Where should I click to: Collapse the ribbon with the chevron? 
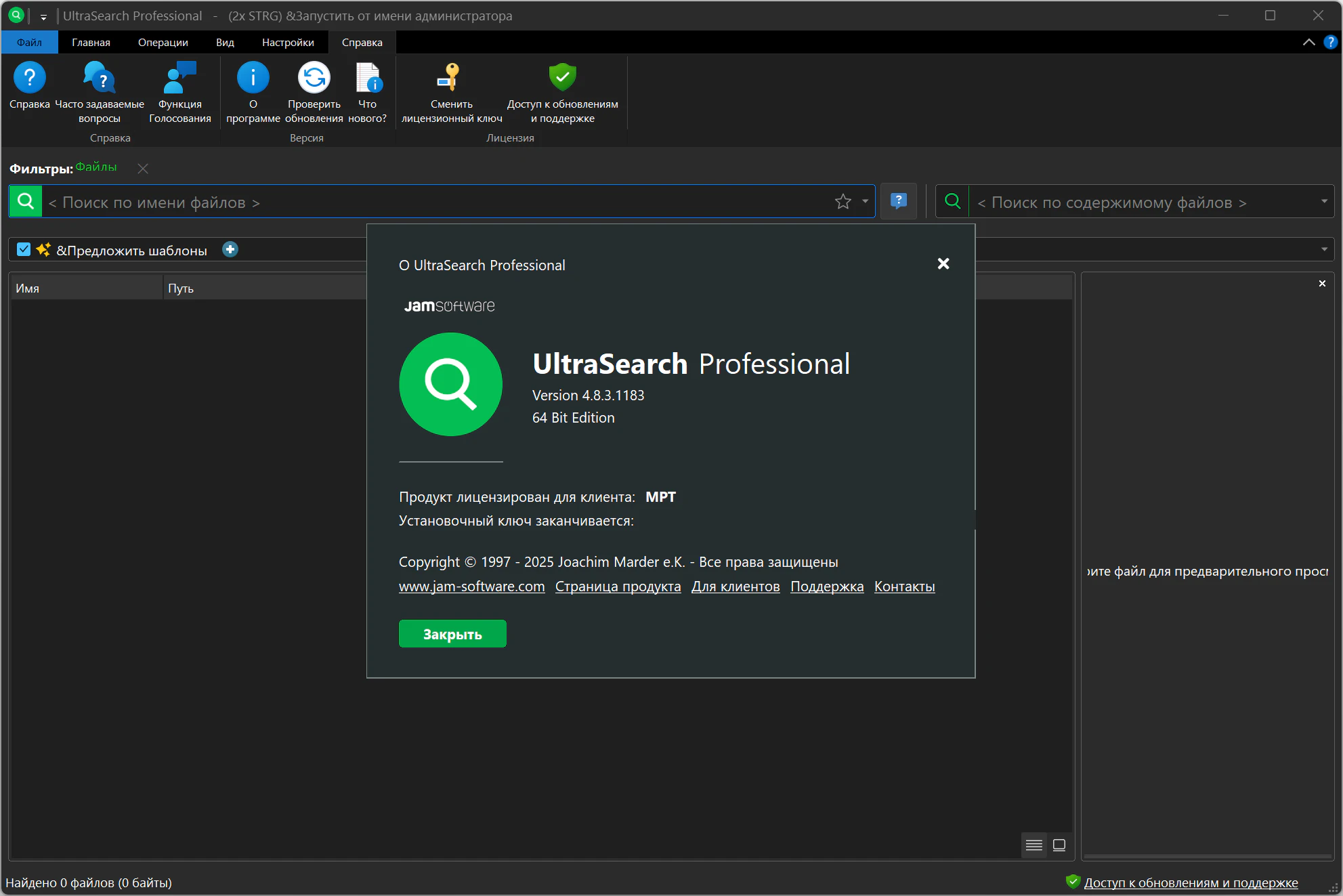point(1308,43)
